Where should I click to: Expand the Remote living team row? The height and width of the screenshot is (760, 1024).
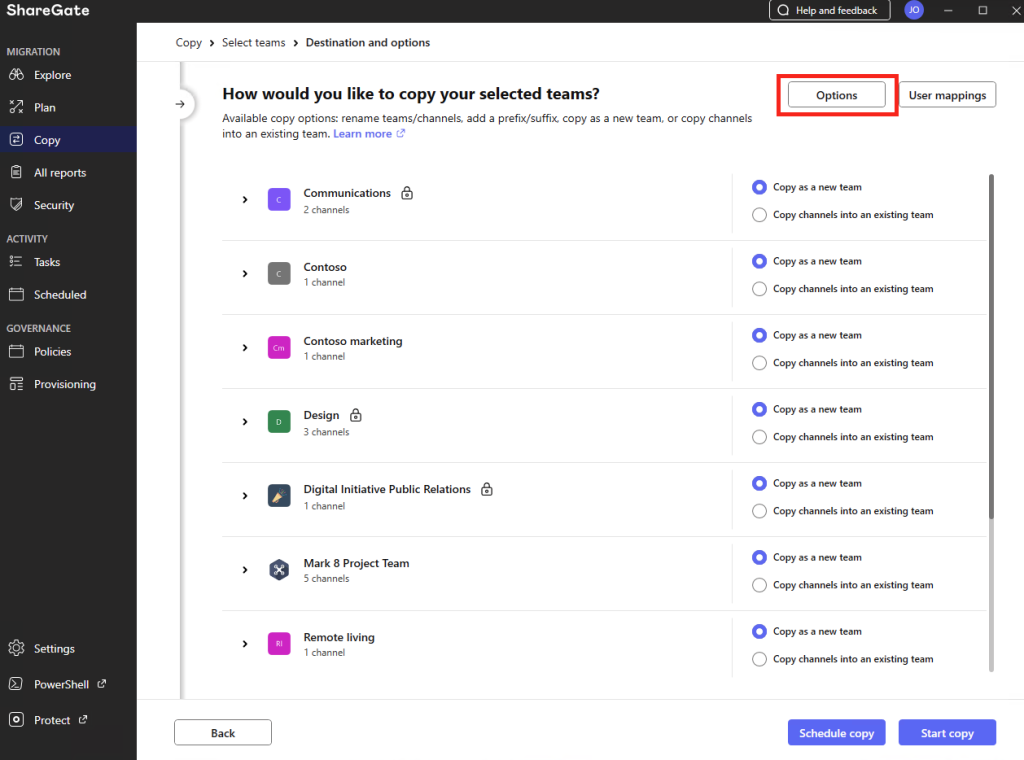[x=245, y=644]
